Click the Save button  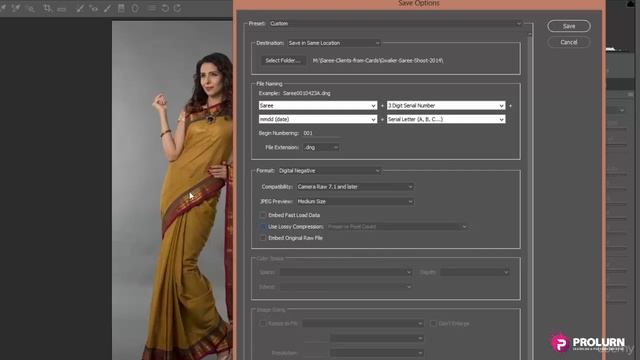[x=569, y=26]
